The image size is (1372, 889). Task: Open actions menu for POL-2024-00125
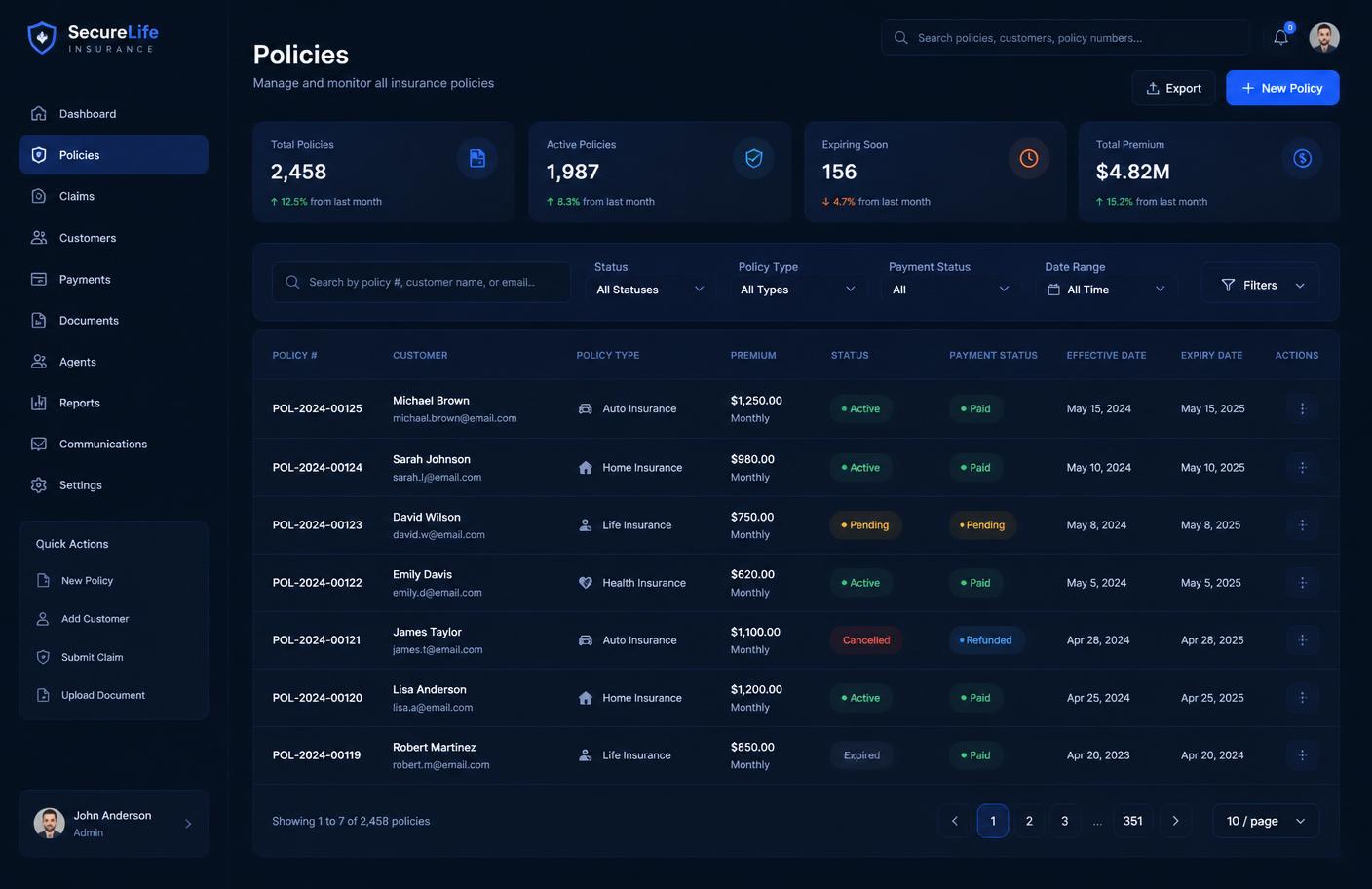[1303, 408]
